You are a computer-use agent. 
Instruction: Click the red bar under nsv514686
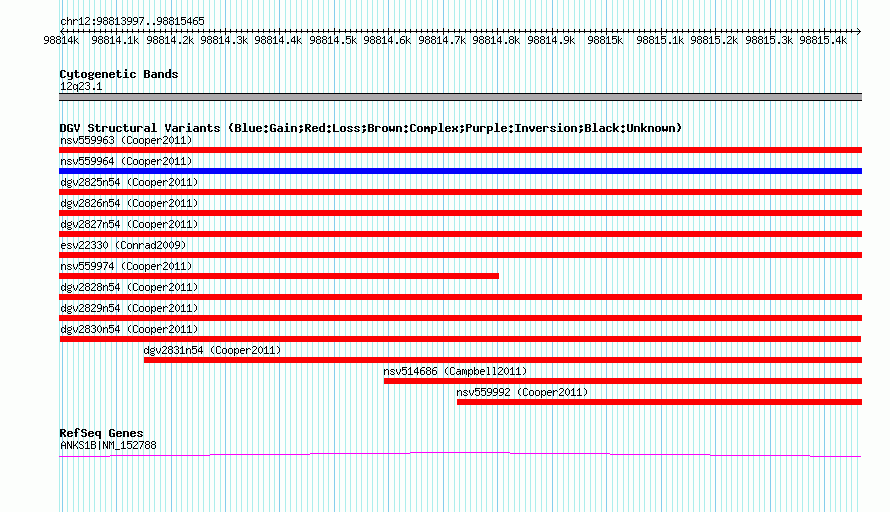[623, 381]
